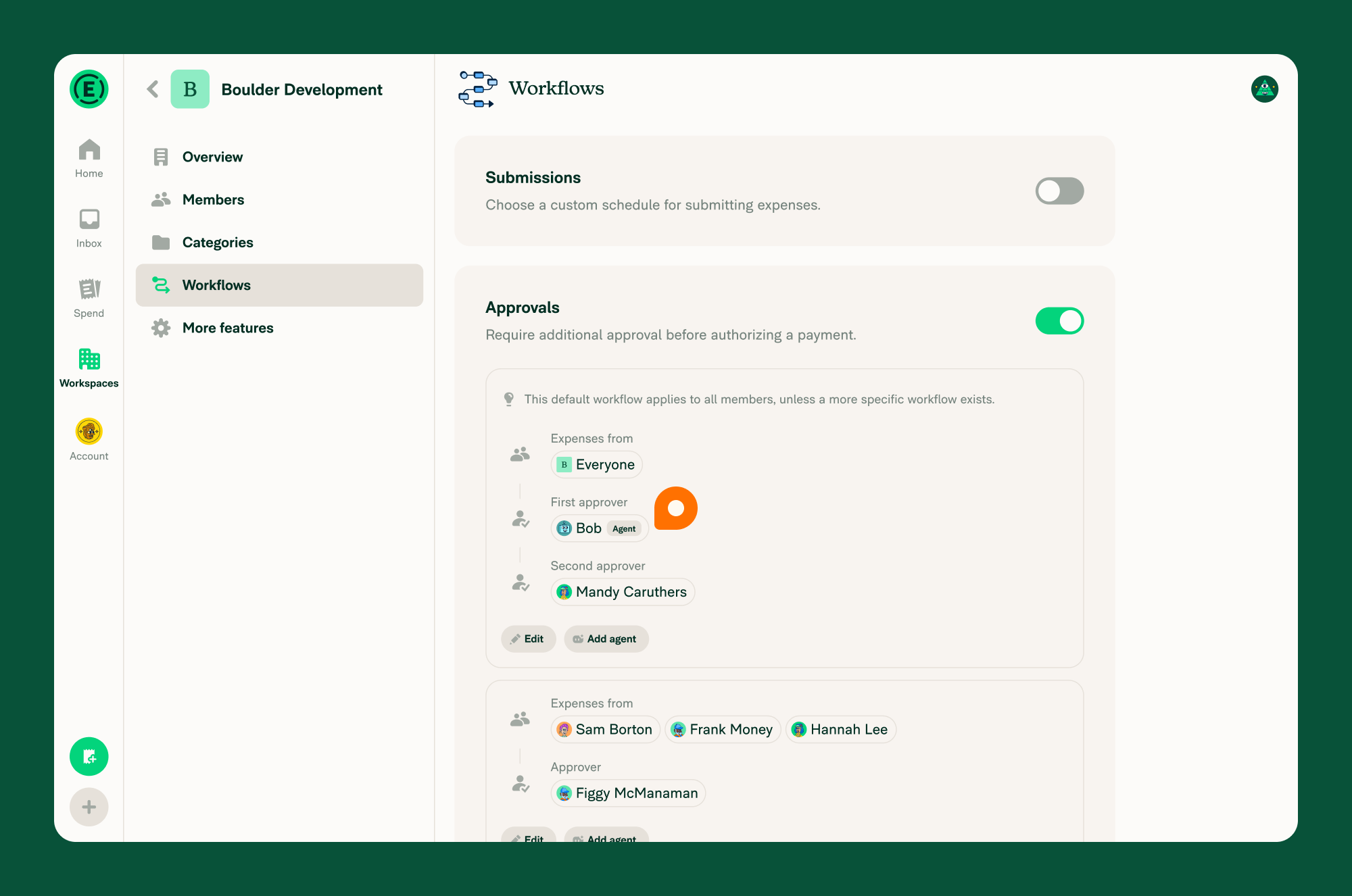The height and width of the screenshot is (896, 1352).
Task: Click the approver icon beside Bob
Action: coord(521,519)
